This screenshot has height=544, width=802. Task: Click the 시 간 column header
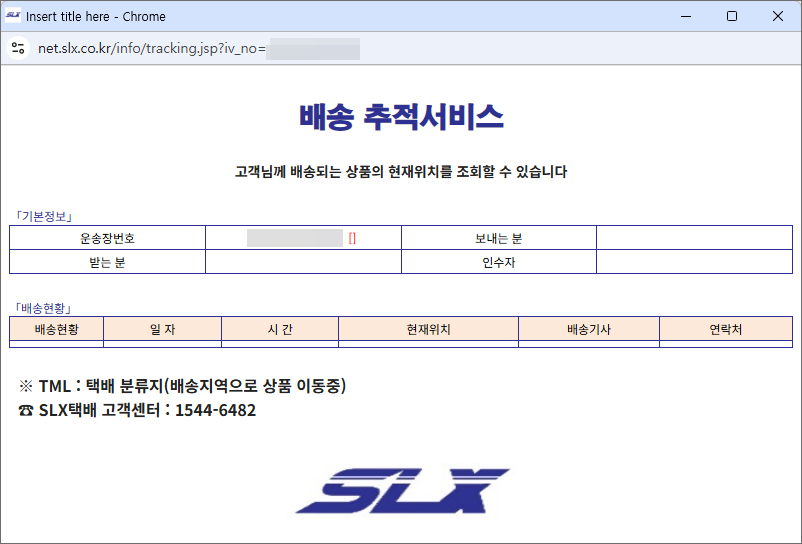click(280, 329)
